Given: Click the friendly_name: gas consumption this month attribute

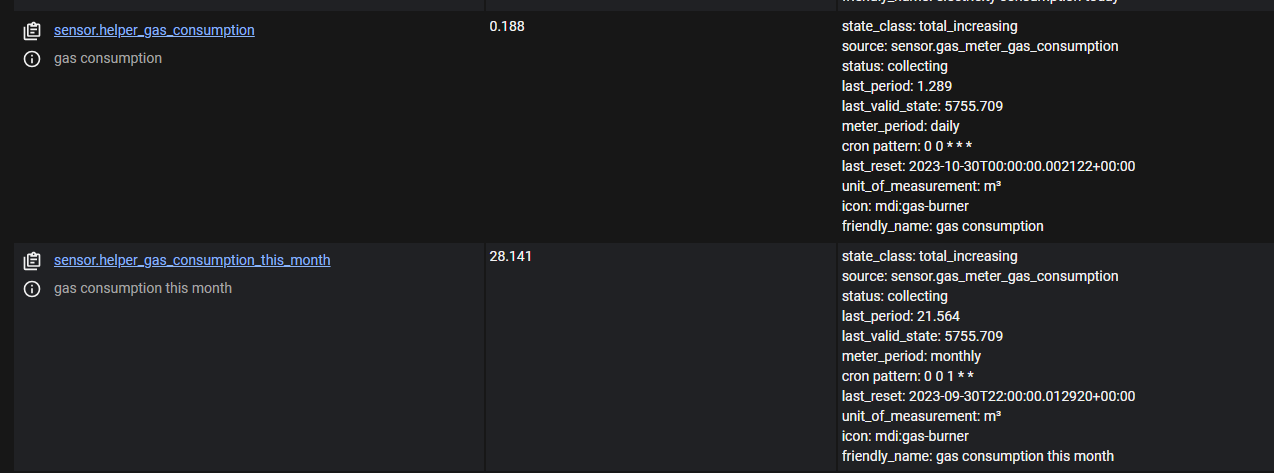Looking at the screenshot, I should click(978, 456).
